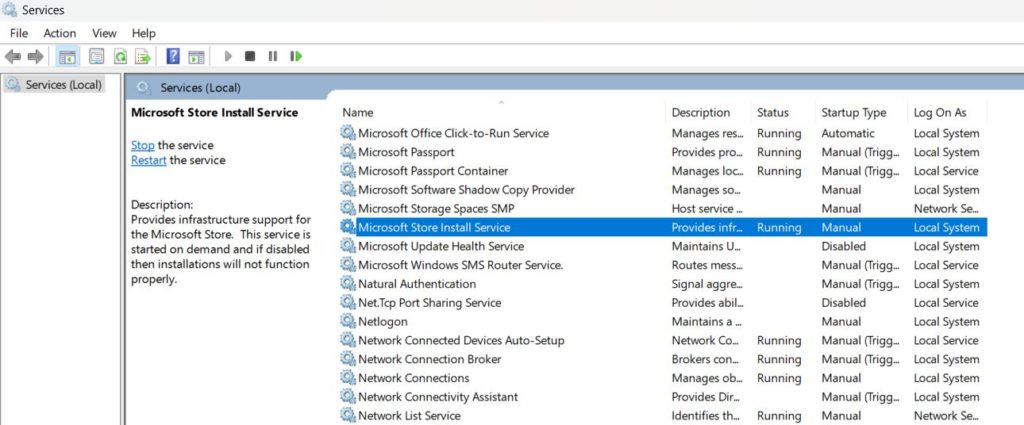Click the Stop the service link
1024x425 pixels.
pos(142,145)
